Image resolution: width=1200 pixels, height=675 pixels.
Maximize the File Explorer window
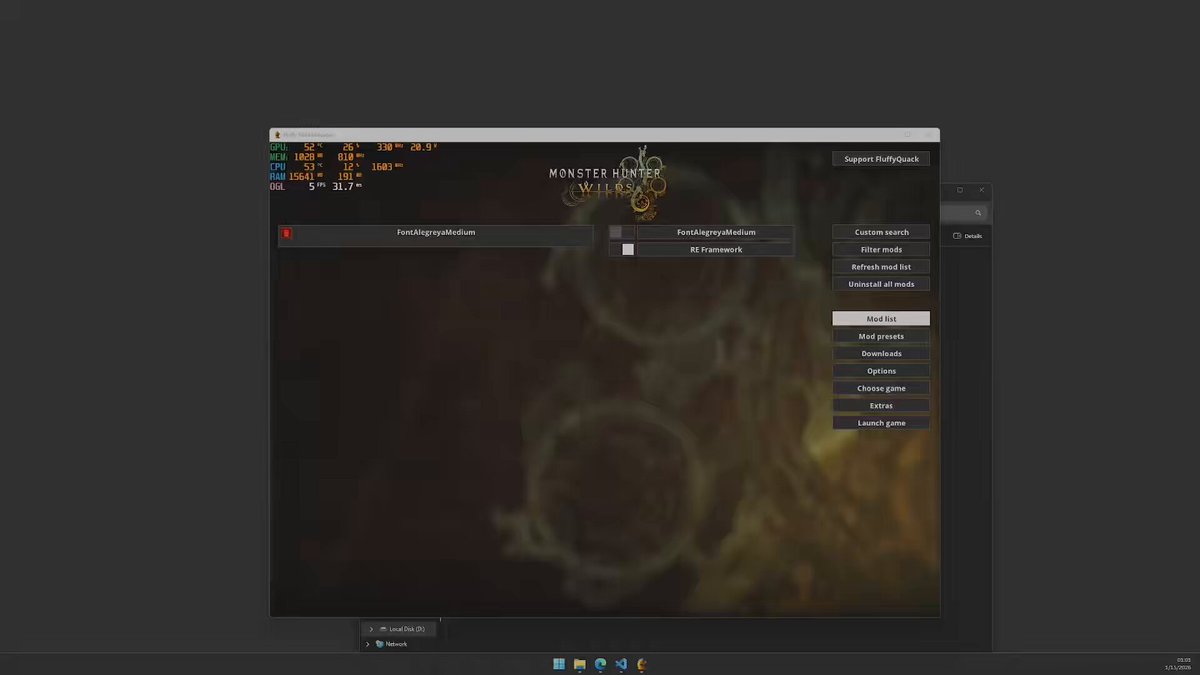(960, 190)
